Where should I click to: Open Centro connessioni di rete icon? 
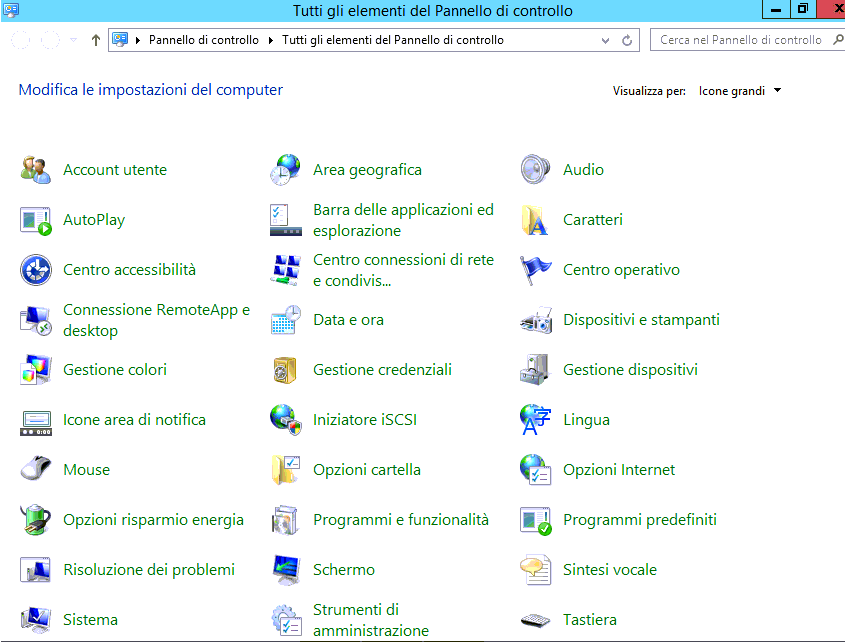point(286,270)
